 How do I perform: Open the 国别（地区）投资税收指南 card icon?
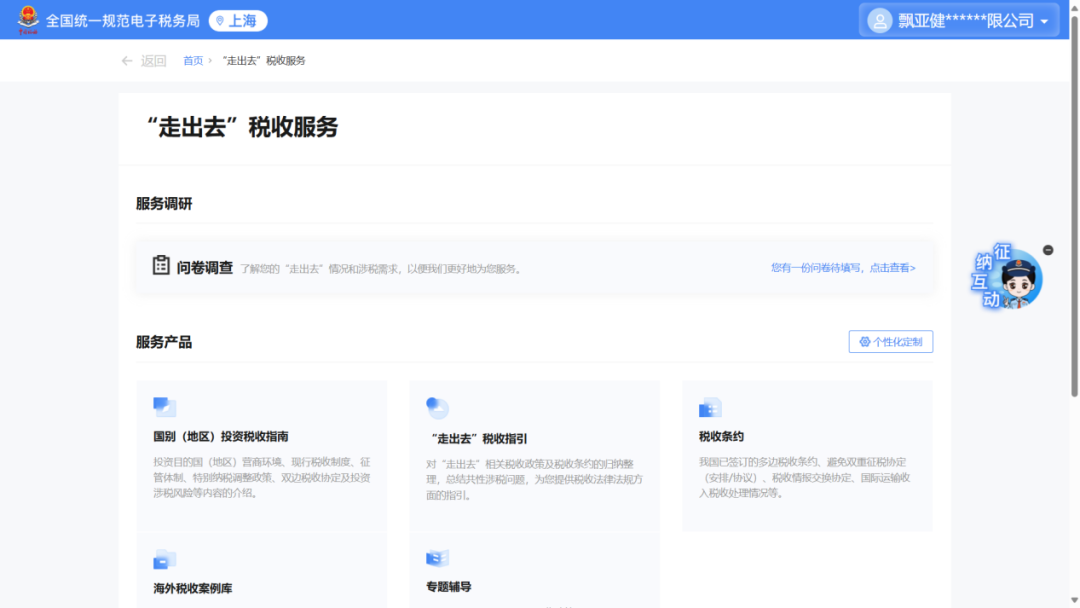(x=163, y=406)
